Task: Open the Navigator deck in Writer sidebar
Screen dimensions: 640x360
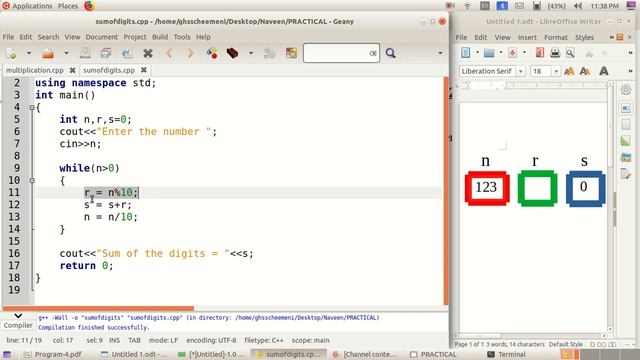Action: [x=625, y=174]
